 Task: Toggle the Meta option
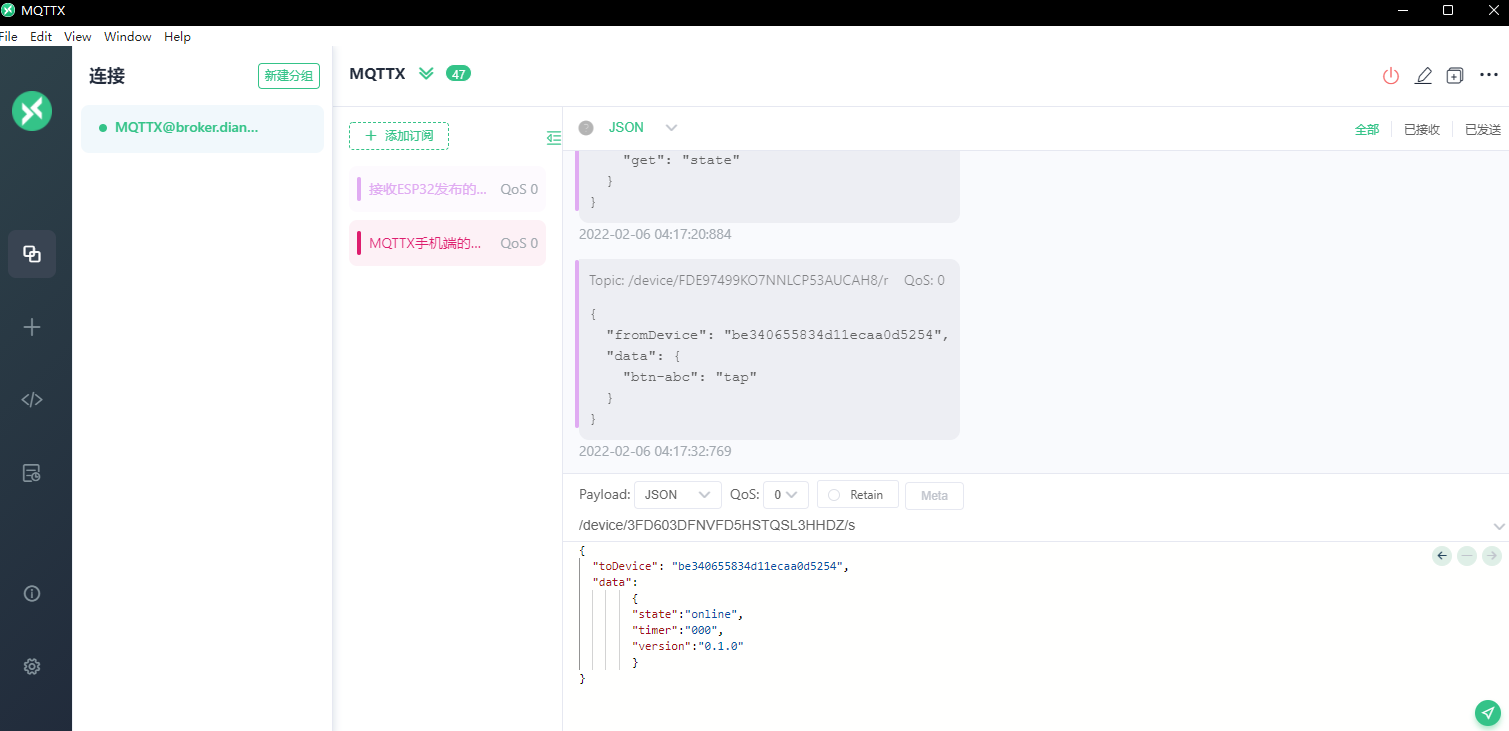pyautogui.click(x=934, y=495)
